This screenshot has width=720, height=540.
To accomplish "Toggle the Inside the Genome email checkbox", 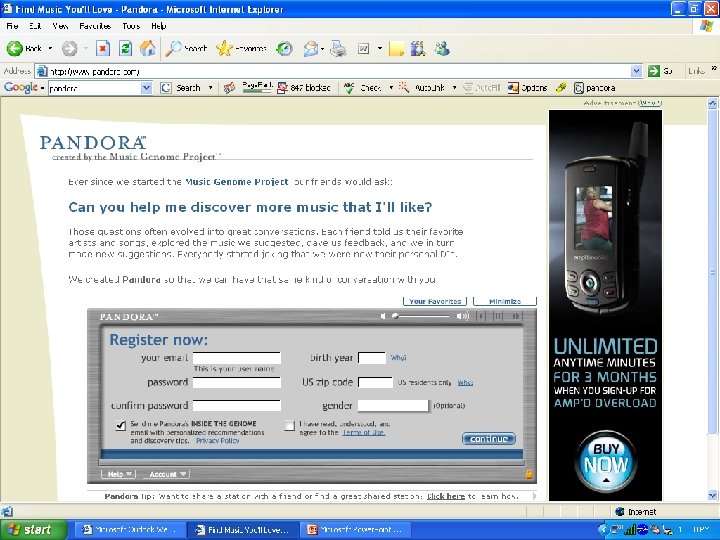I will click(x=120, y=425).
